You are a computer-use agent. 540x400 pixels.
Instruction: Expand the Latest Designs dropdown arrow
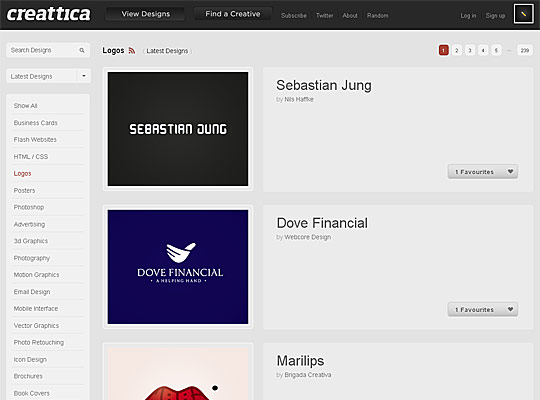pos(84,76)
